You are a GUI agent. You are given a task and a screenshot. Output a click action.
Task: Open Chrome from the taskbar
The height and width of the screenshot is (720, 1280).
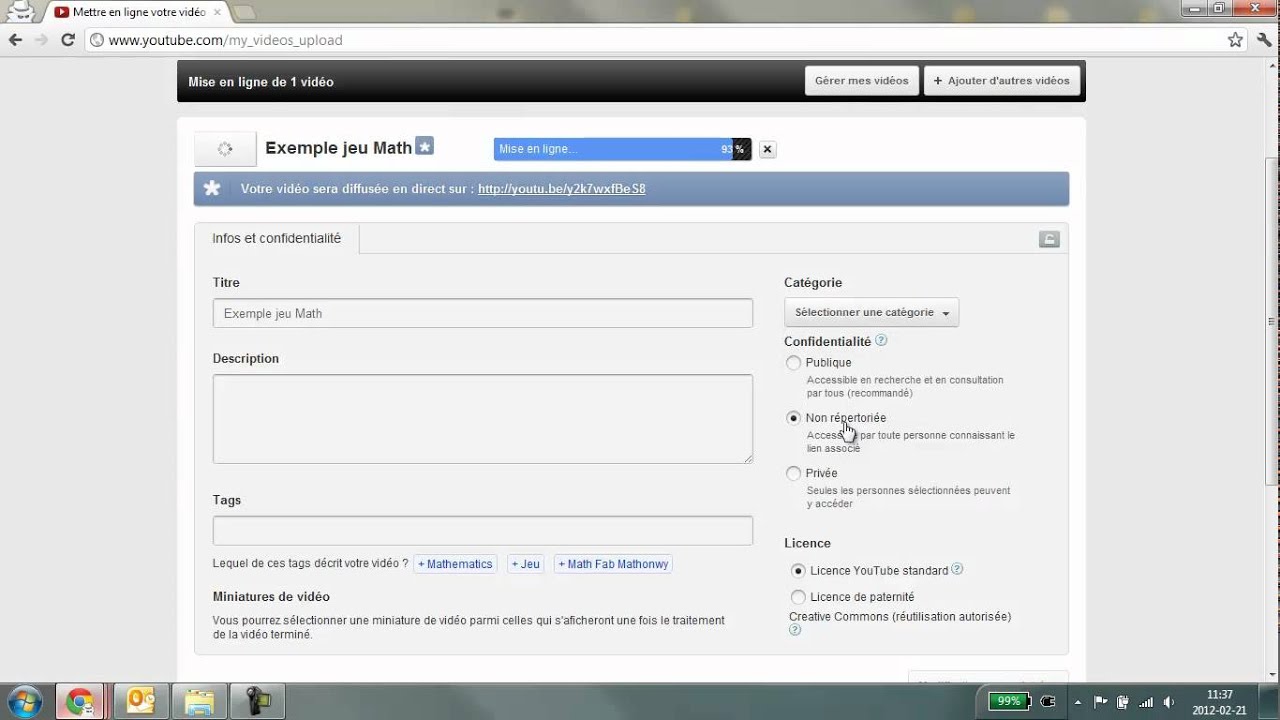(81, 701)
